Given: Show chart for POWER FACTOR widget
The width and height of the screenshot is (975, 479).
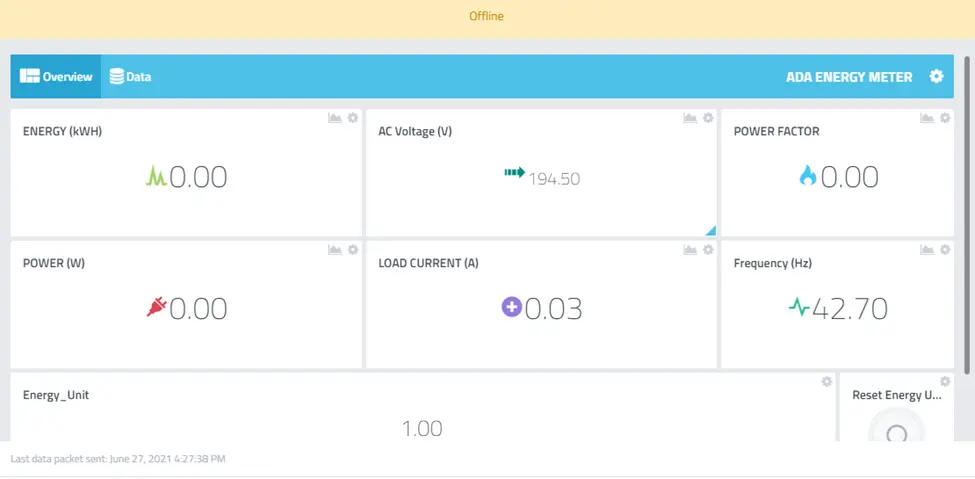Looking at the screenshot, I should pyautogui.click(x=927, y=118).
